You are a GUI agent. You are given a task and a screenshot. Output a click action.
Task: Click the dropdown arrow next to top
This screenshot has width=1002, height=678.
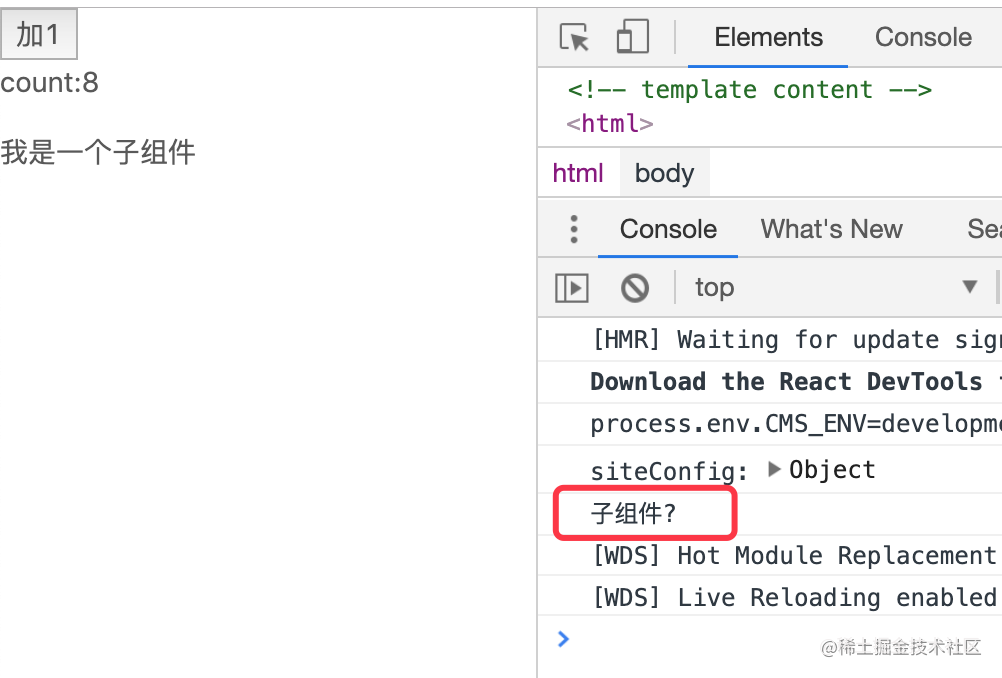(x=969, y=286)
